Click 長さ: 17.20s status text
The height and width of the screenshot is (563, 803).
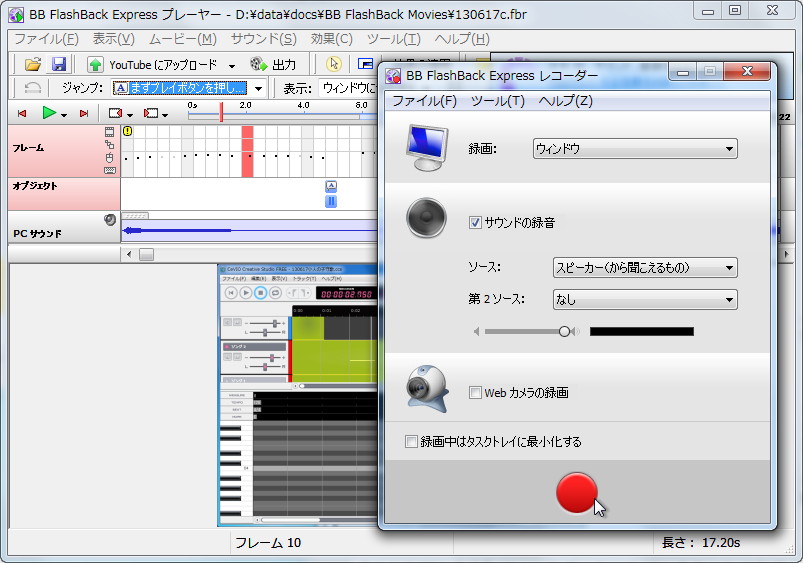701,543
